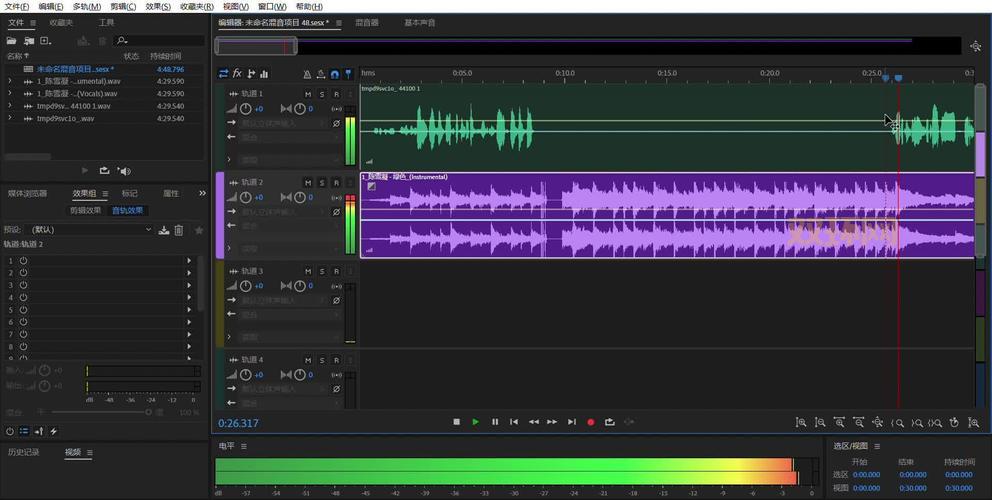Screen dimensions: 992x500
Task: Move playhead to previous marker
Action: 514,422
